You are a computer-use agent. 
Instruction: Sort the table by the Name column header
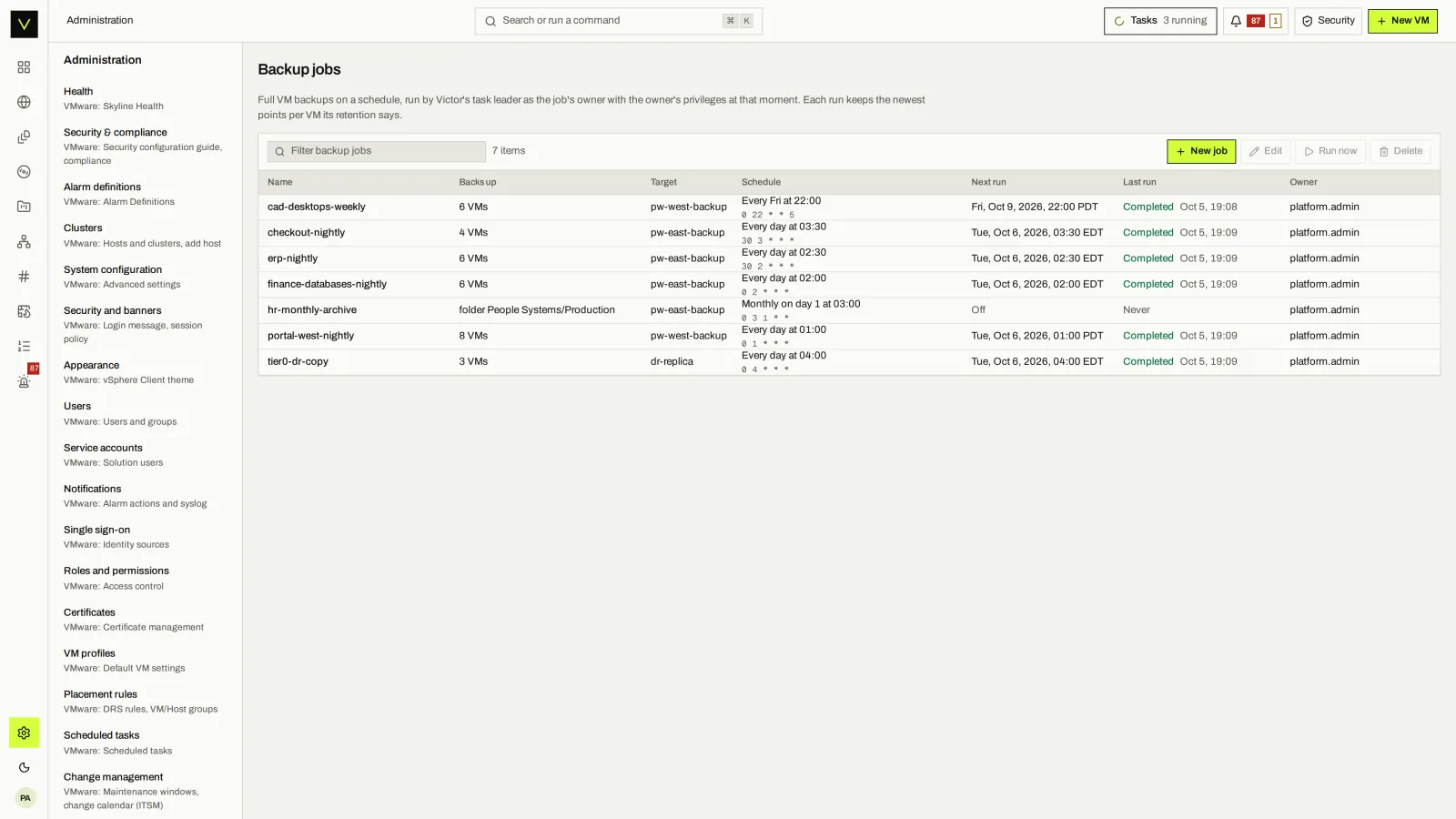click(x=280, y=182)
